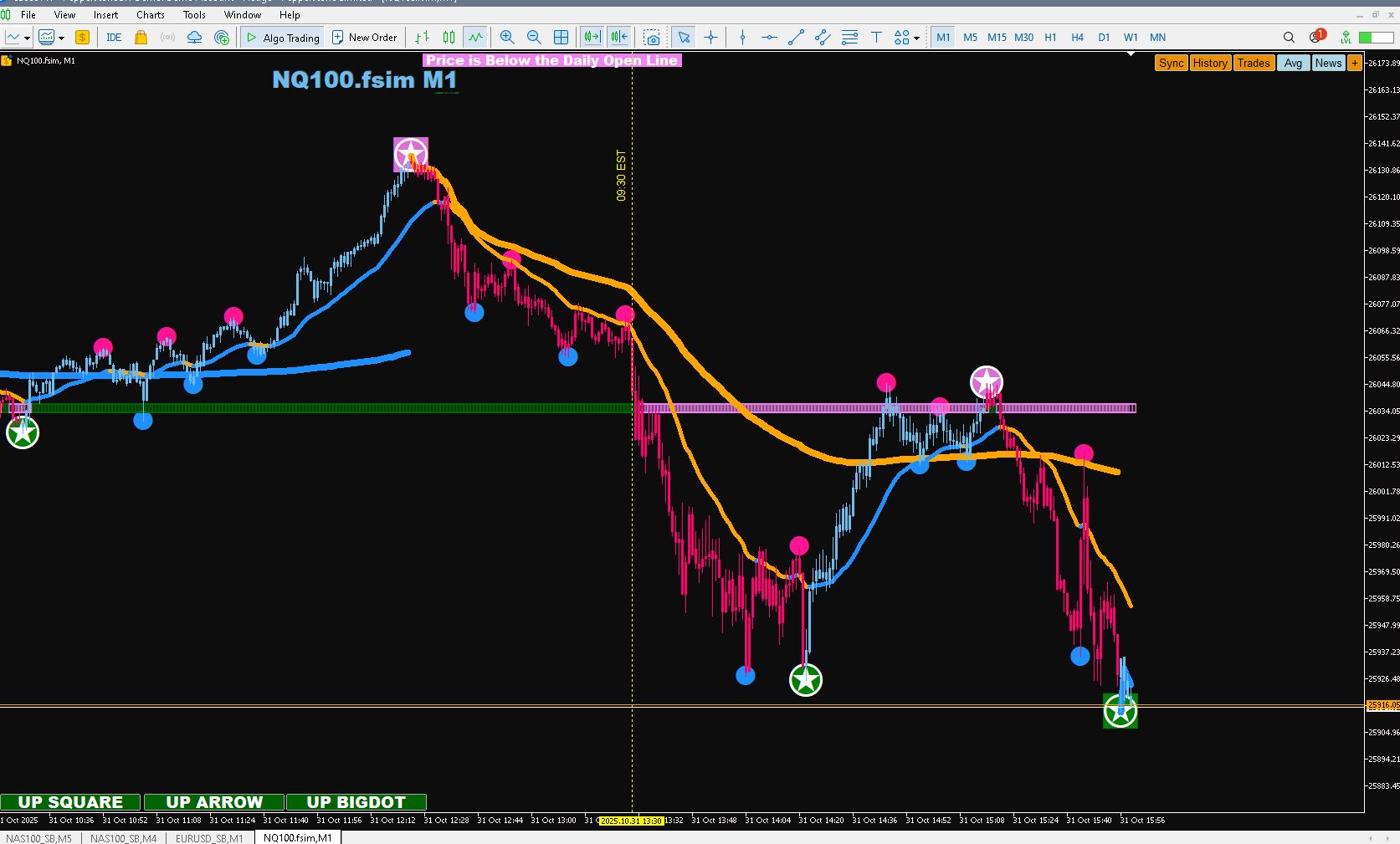Open the VPS cloud hosting icon
Screen dimensions: 1400x844
(194, 38)
